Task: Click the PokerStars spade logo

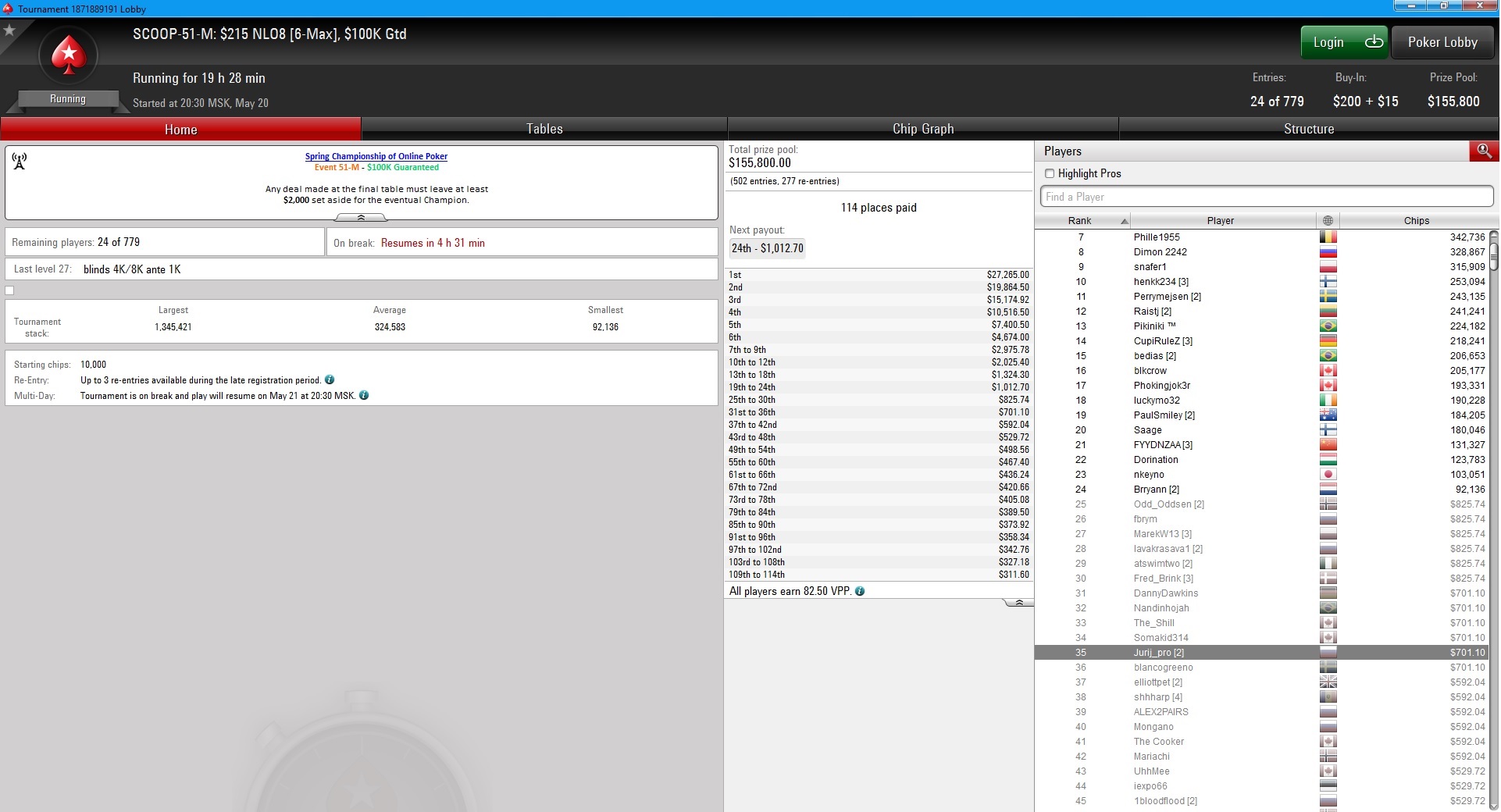Action: [x=69, y=55]
